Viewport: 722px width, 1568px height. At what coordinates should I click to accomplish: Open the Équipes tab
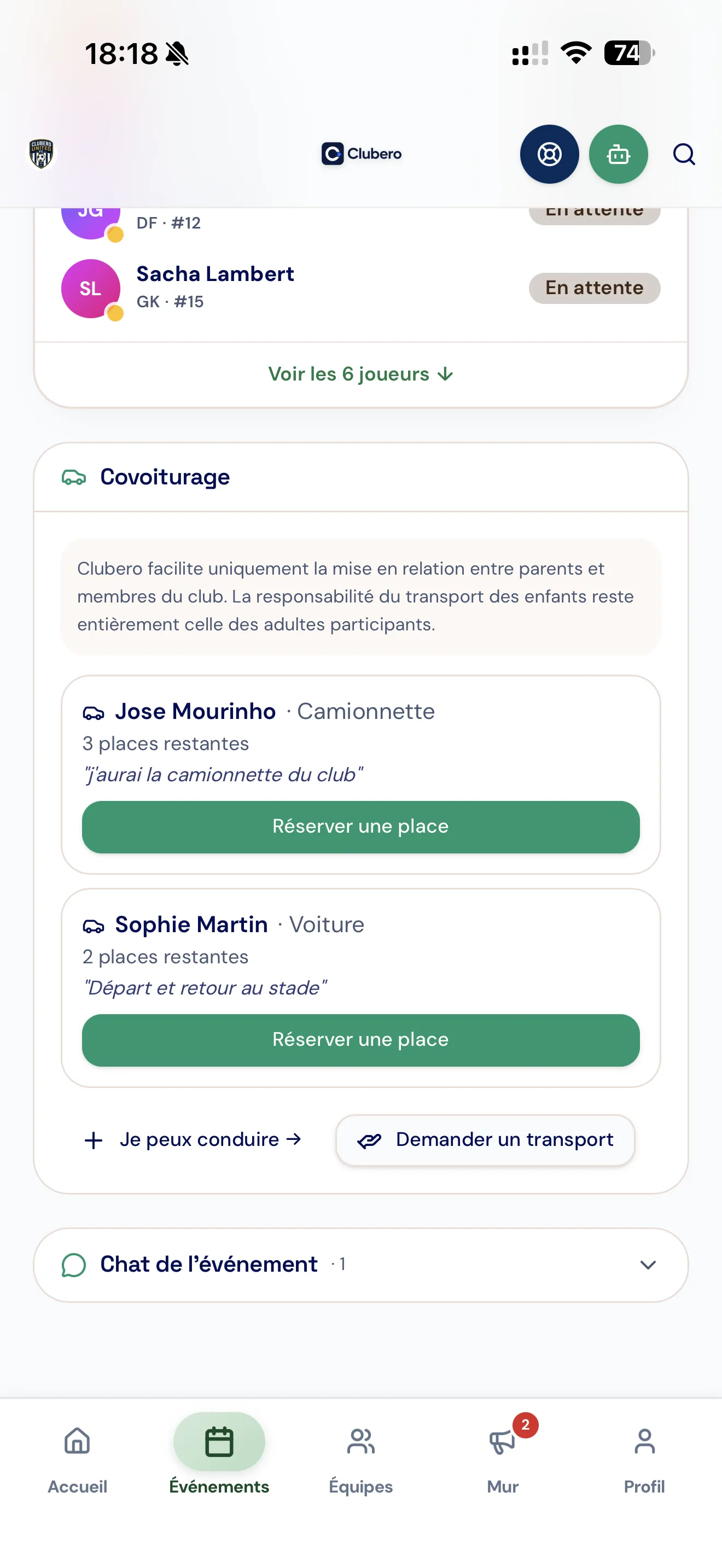point(361,1460)
